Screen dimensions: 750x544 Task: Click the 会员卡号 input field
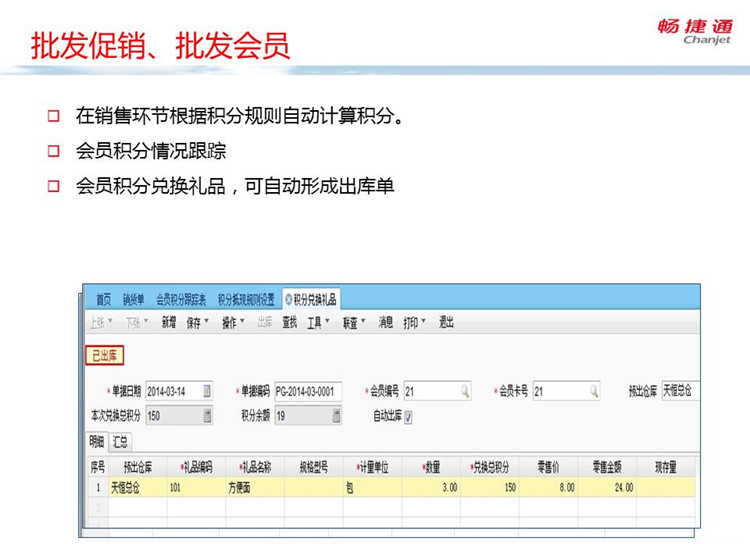coord(566,391)
